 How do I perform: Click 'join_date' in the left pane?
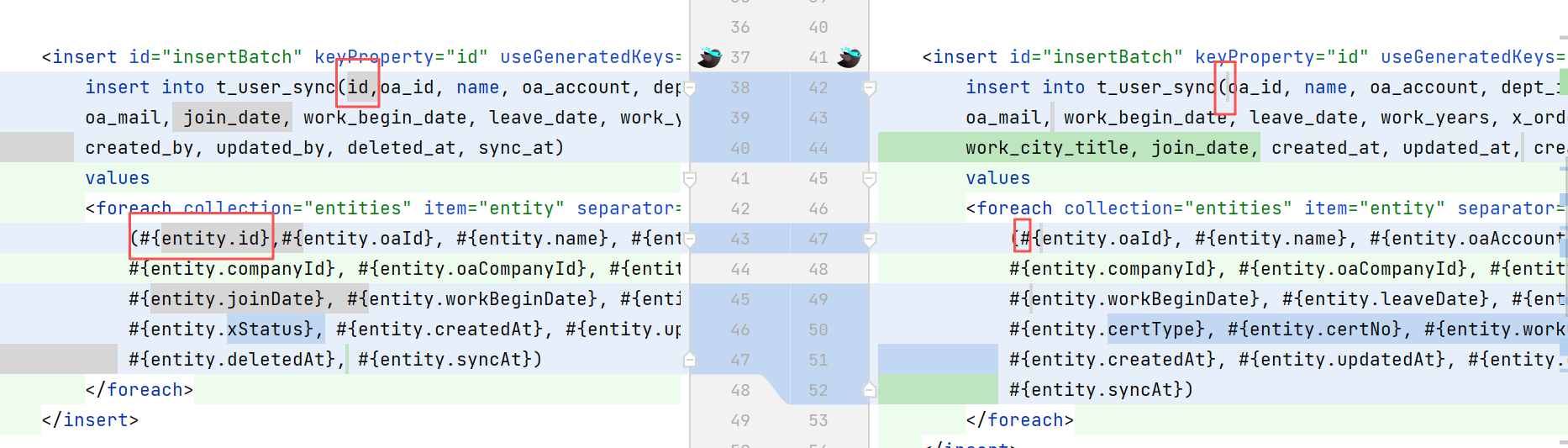click(x=232, y=118)
